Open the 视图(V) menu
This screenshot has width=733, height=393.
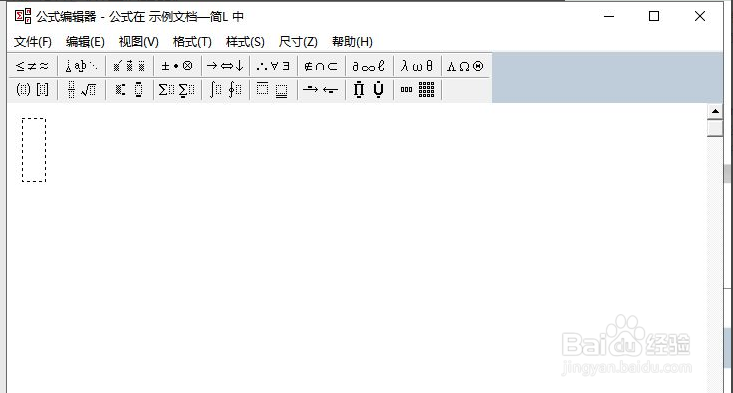point(138,42)
